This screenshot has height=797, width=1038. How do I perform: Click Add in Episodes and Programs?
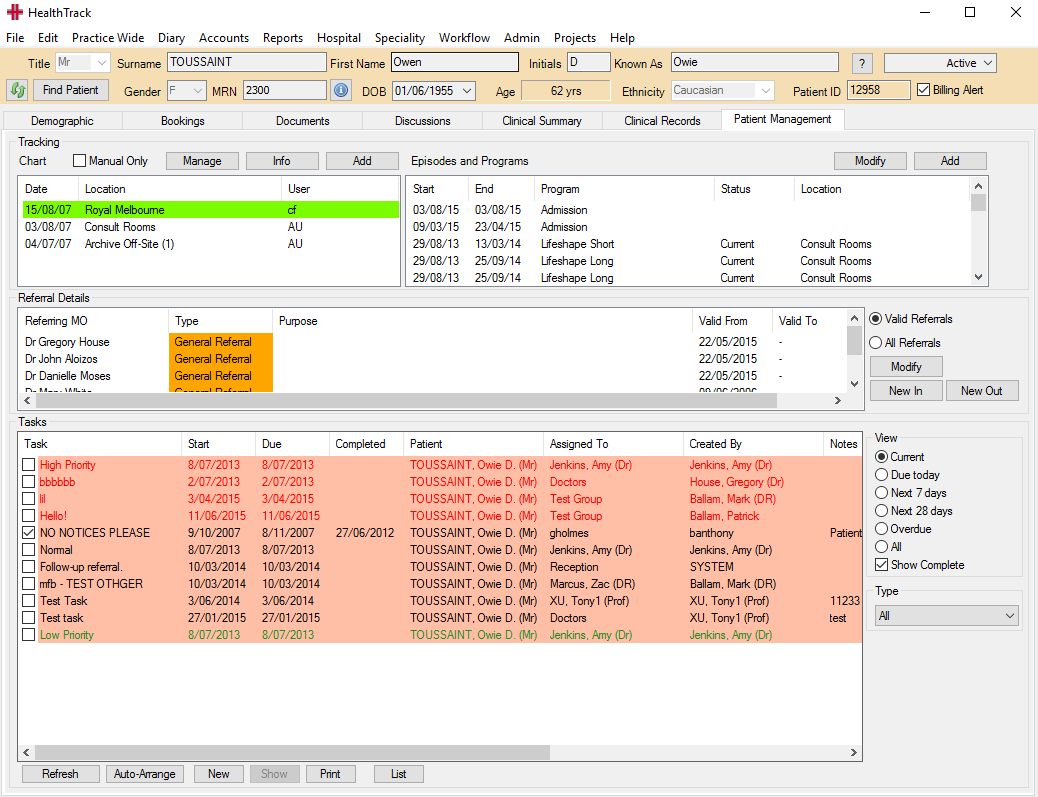click(x=950, y=161)
